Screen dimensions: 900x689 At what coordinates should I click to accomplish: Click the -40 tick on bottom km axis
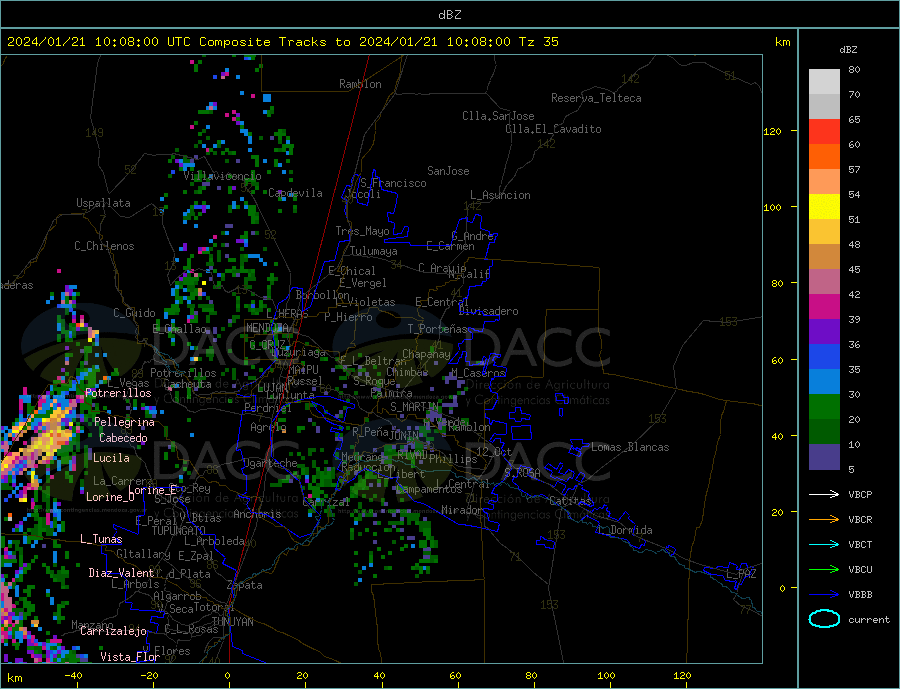coord(73,676)
